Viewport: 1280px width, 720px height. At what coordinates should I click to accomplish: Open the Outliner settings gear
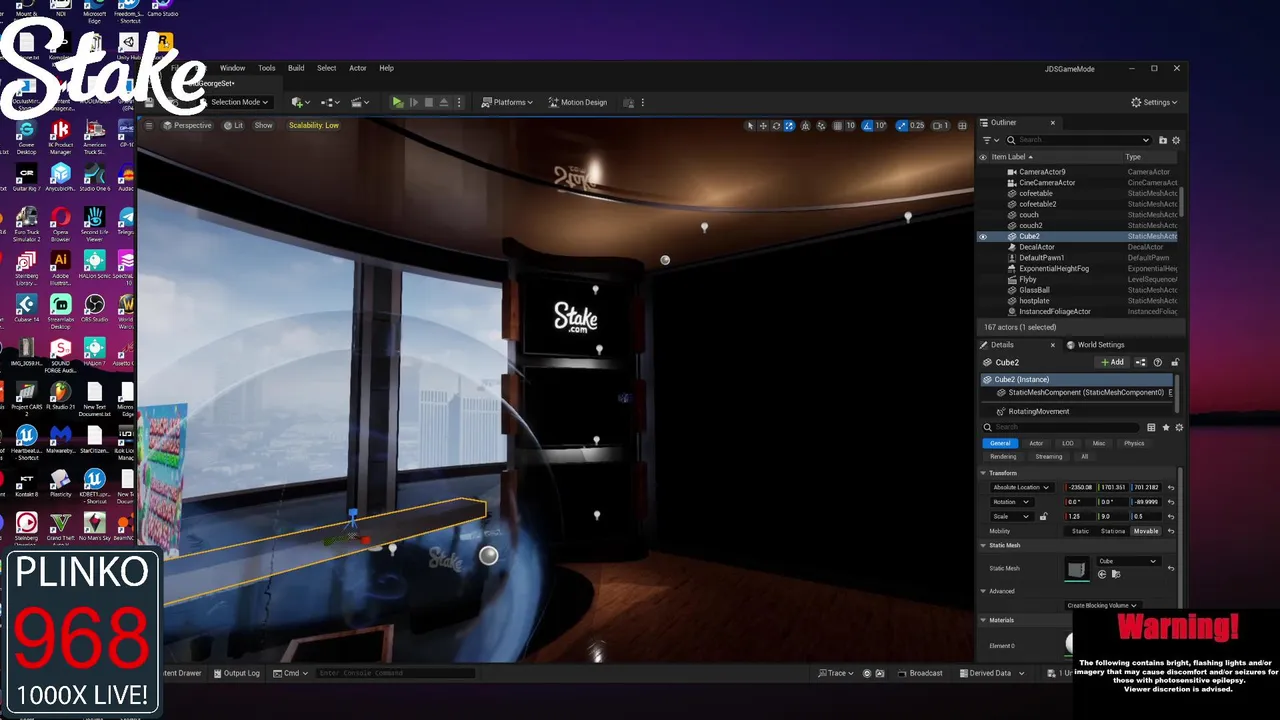(x=1176, y=140)
